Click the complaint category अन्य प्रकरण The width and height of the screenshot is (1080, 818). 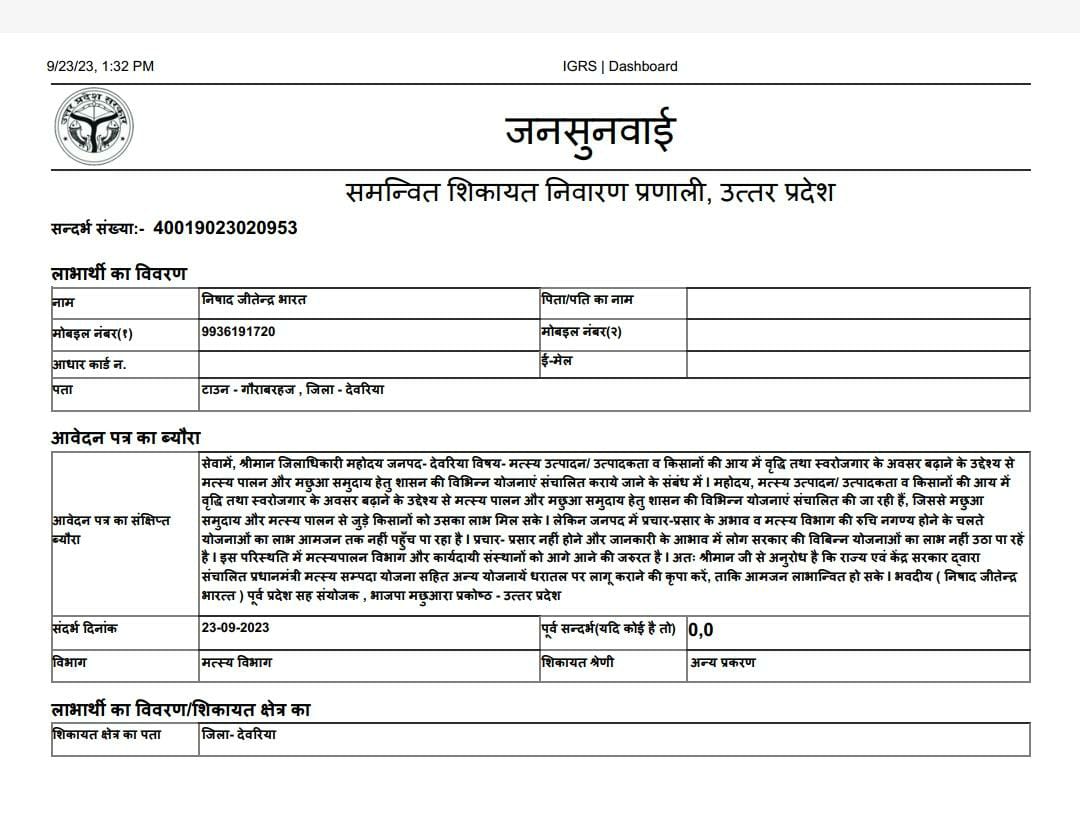click(723, 662)
